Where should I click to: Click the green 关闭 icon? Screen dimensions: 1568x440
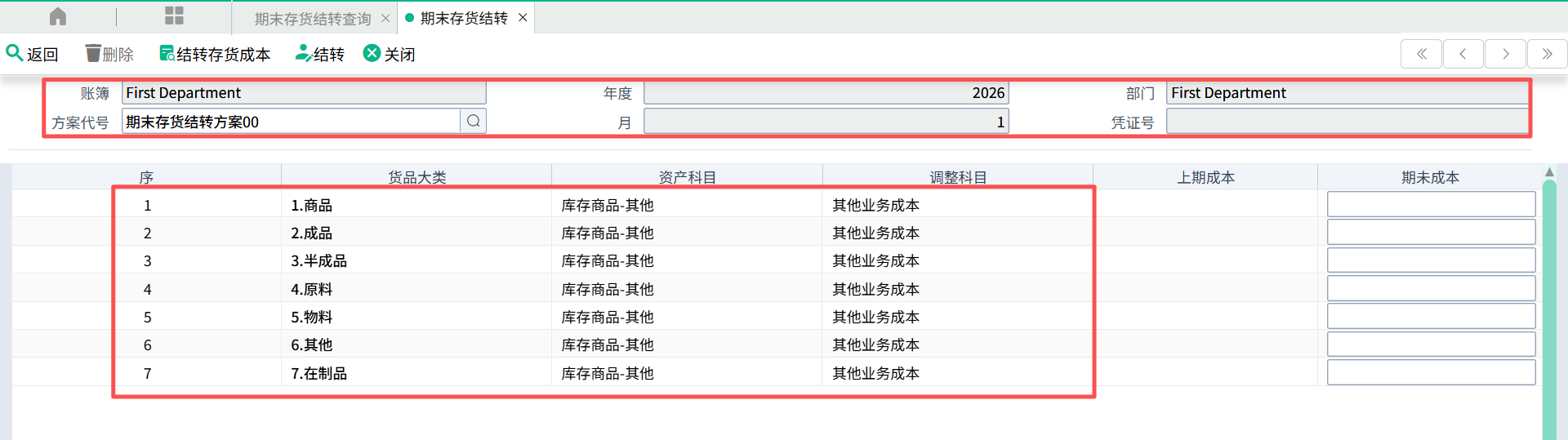coord(372,53)
